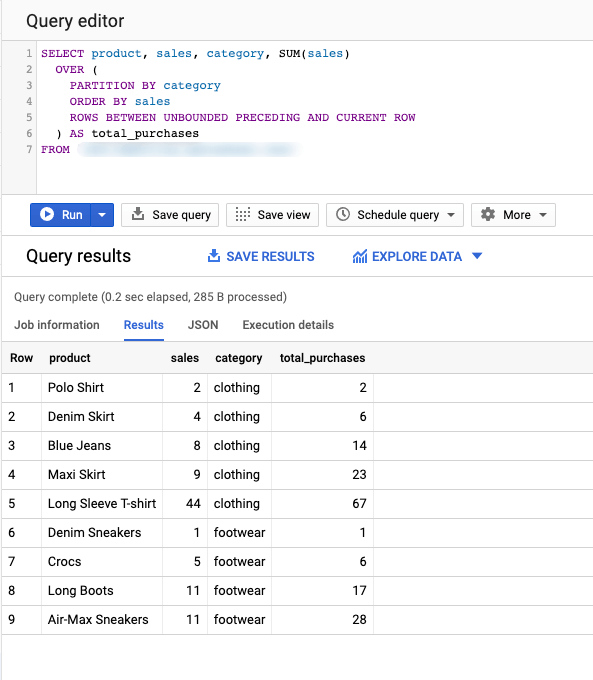Click the total_purchases value 67
Viewport: 593px width, 680px height.
point(359,503)
